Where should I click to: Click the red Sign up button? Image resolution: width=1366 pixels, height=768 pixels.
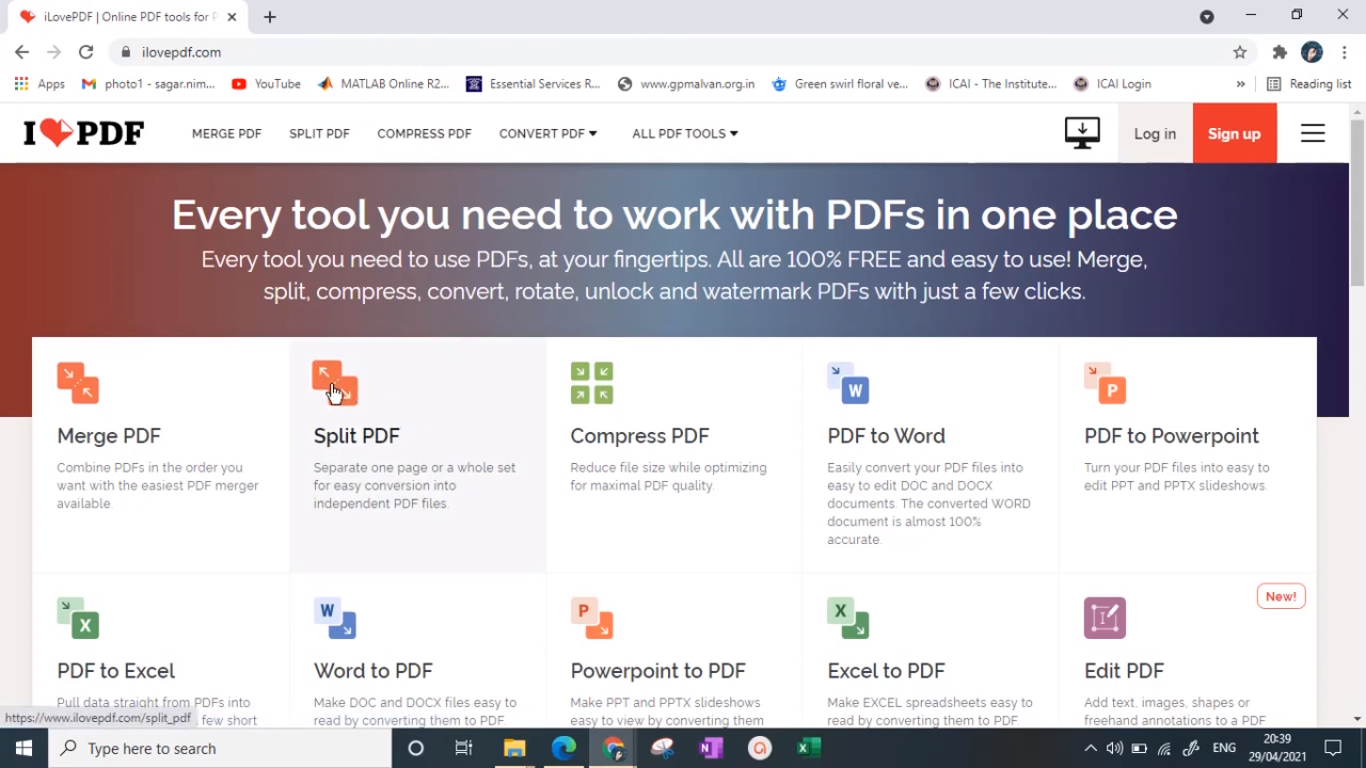pyautogui.click(x=1235, y=133)
